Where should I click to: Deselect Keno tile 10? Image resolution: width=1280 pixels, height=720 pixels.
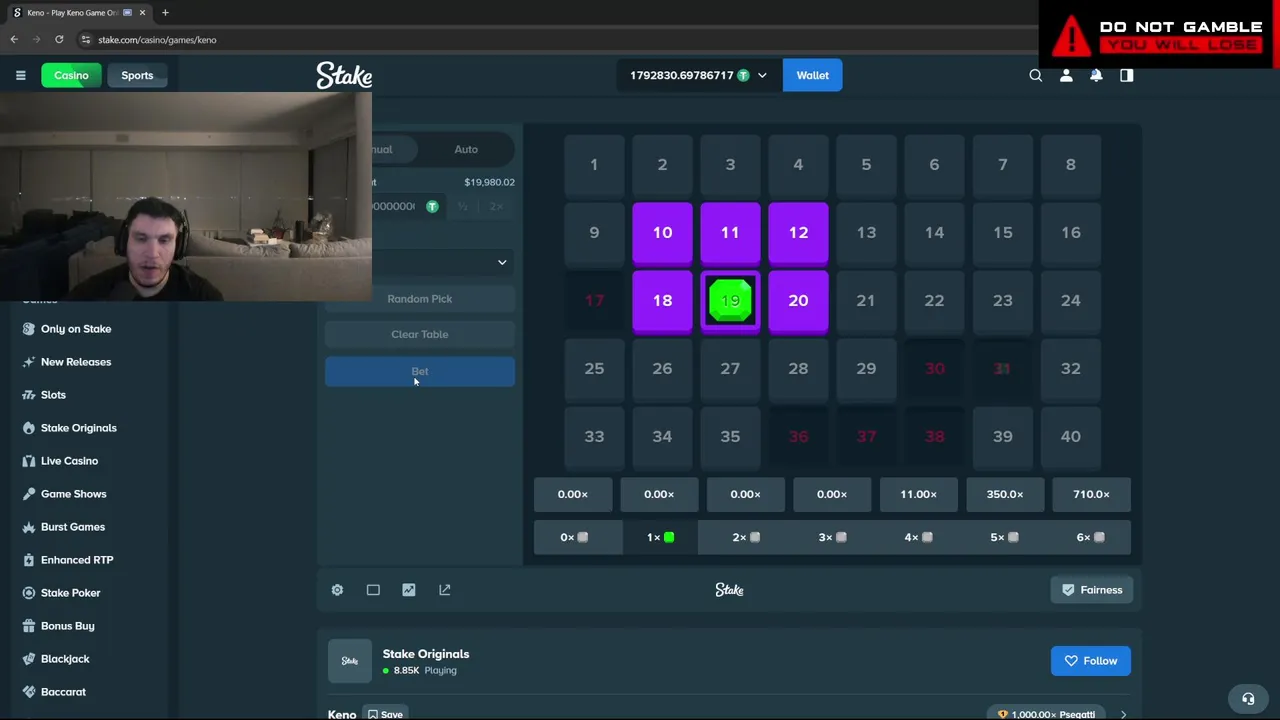click(x=662, y=233)
